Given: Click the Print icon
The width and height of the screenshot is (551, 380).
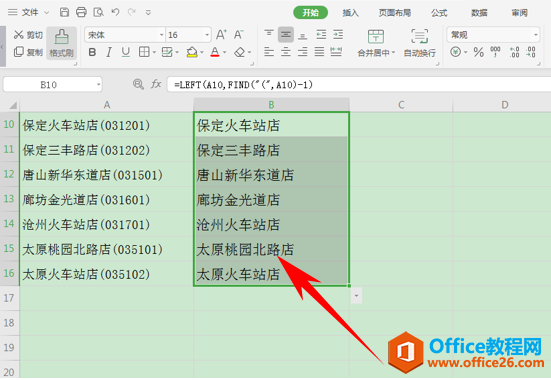Looking at the screenshot, I should click(x=81, y=12).
